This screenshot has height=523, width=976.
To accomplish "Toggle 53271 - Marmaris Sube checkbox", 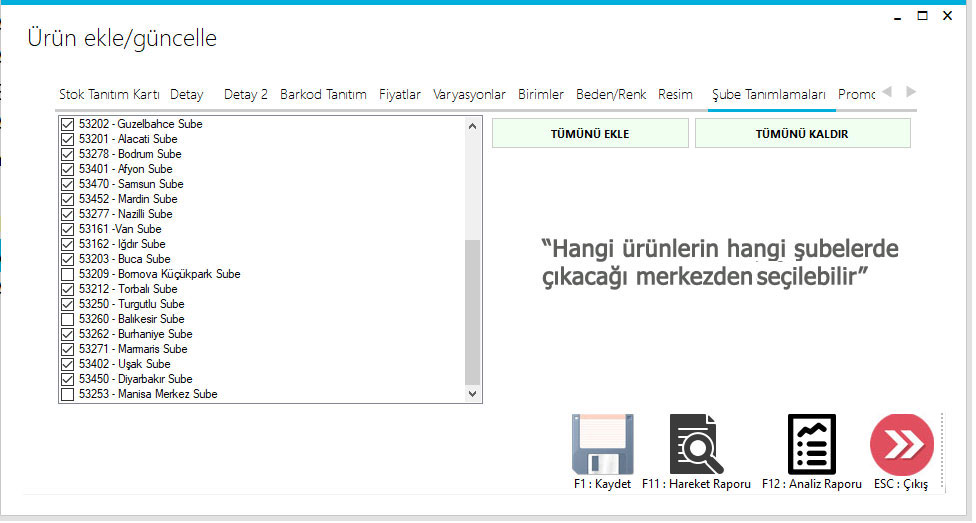I will coord(67,349).
